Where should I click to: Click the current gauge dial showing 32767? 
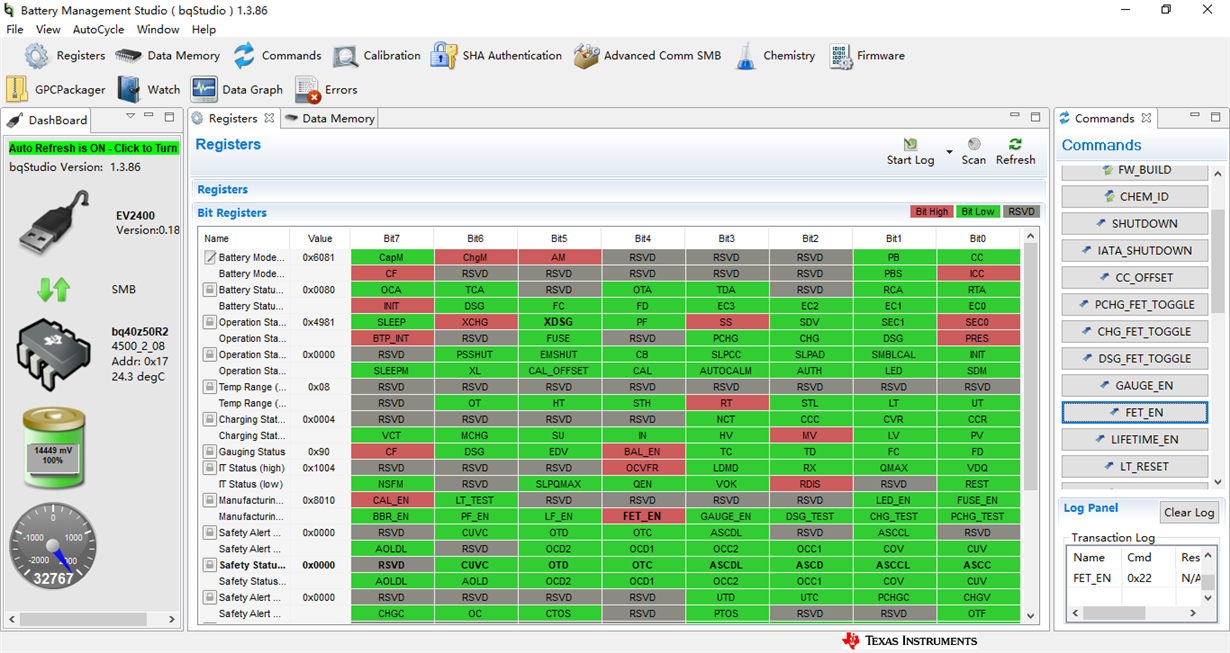click(x=53, y=545)
